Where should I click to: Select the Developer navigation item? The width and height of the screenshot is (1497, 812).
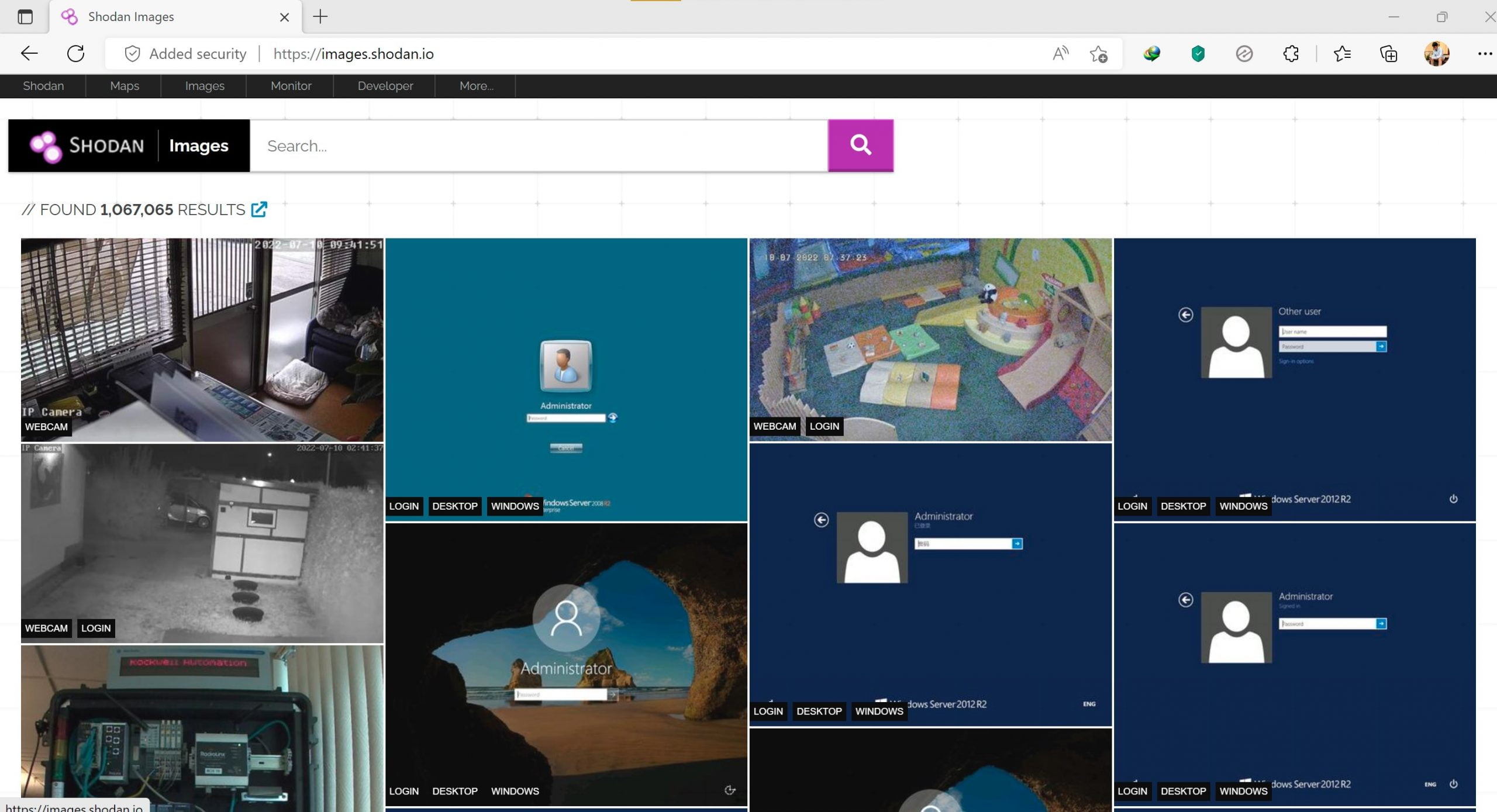click(385, 86)
